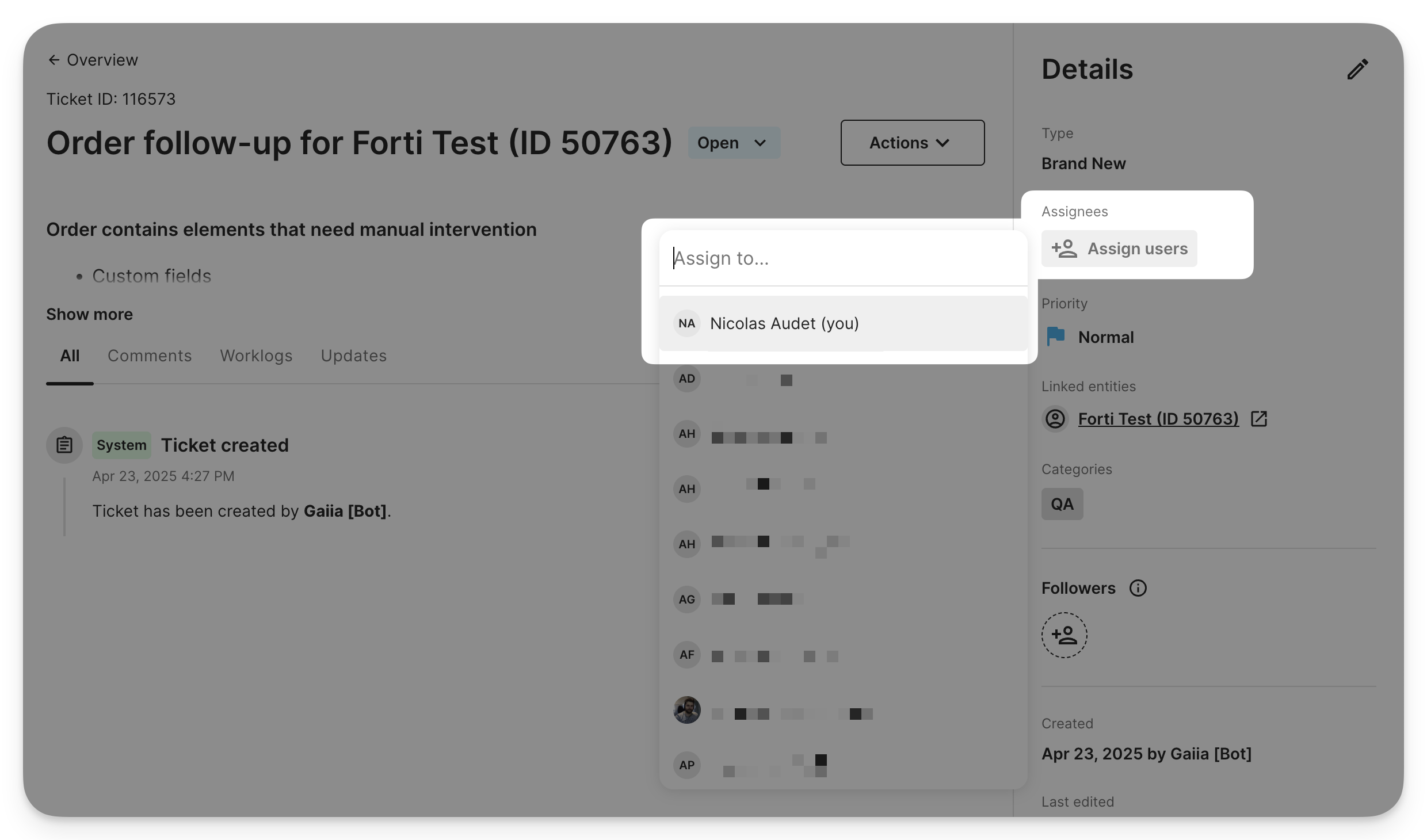This screenshot has height=840, width=1427.
Task: Click the Brand New type value
Action: 1083,163
